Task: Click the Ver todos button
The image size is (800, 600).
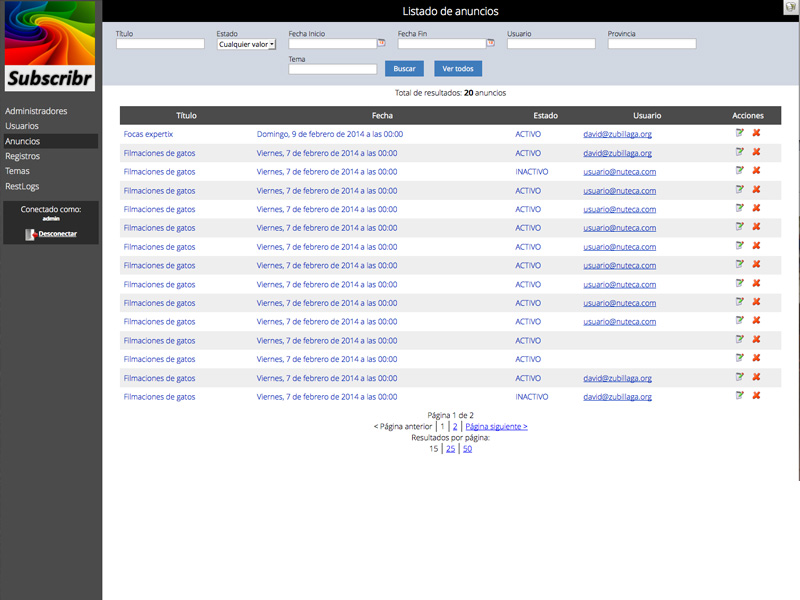Action: 458,69
